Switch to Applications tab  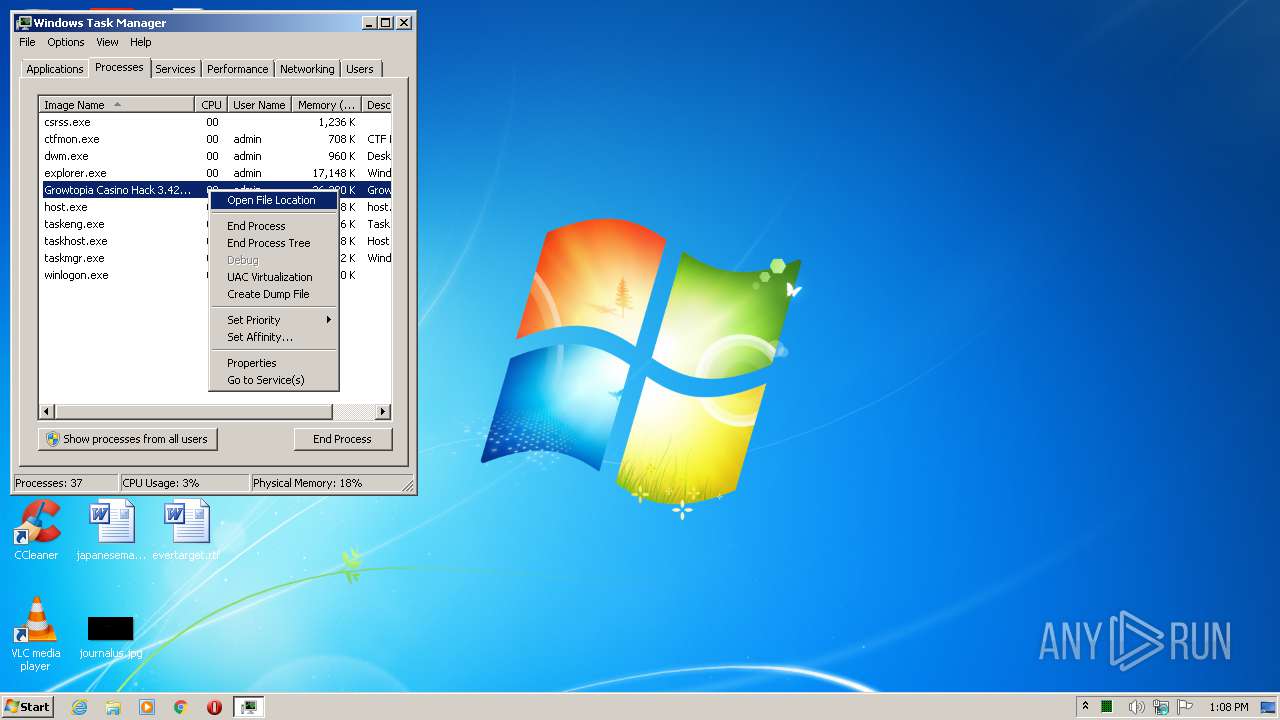(x=54, y=69)
